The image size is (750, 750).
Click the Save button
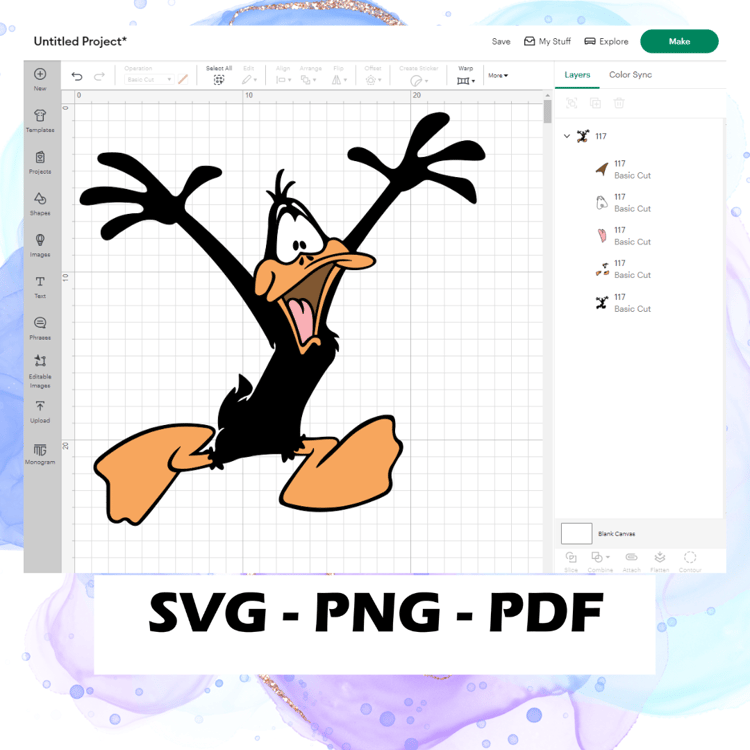pos(501,42)
